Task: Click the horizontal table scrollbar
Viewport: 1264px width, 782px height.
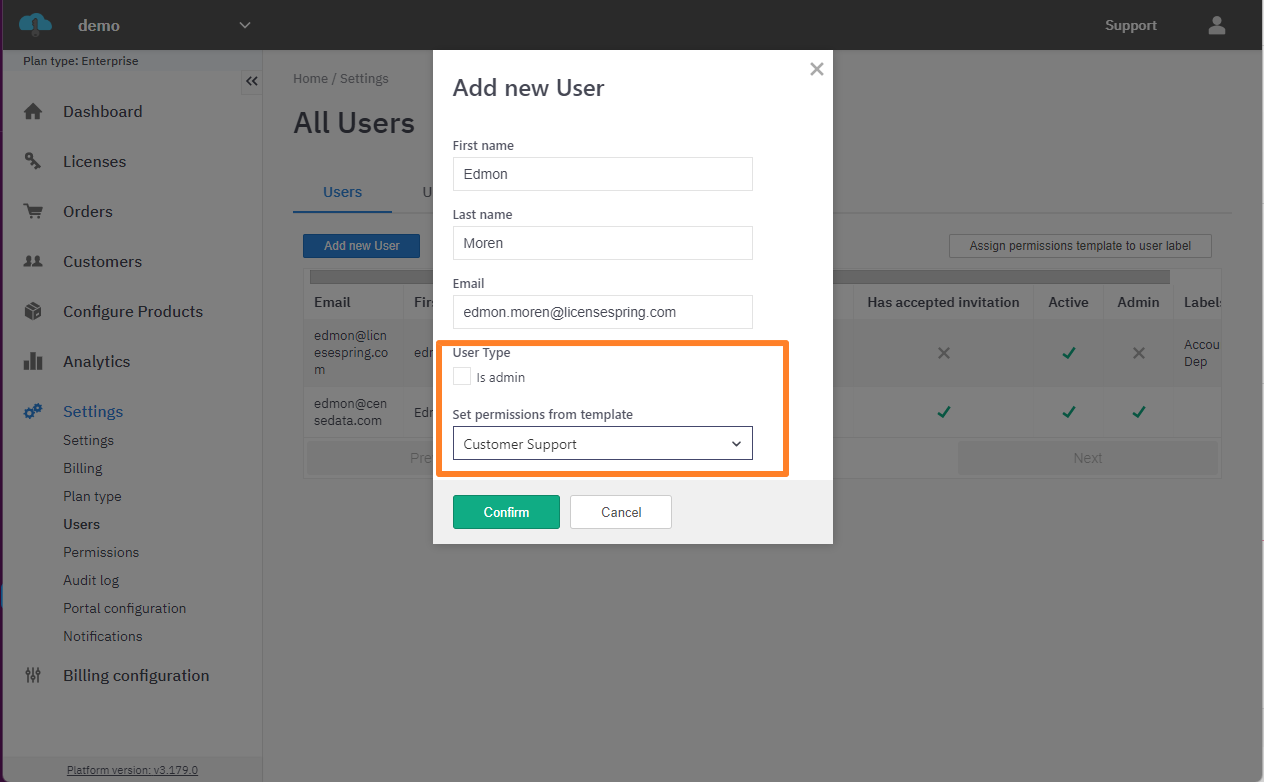Action: coord(740,277)
